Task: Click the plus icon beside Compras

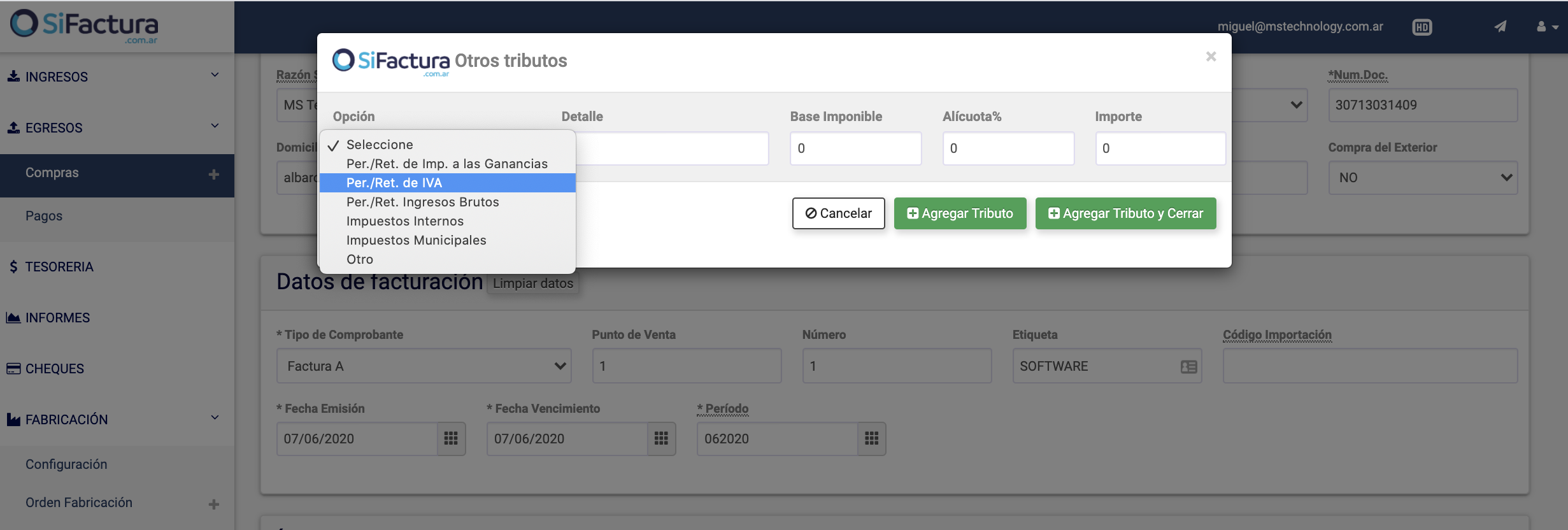Action: [x=214, y=174]
